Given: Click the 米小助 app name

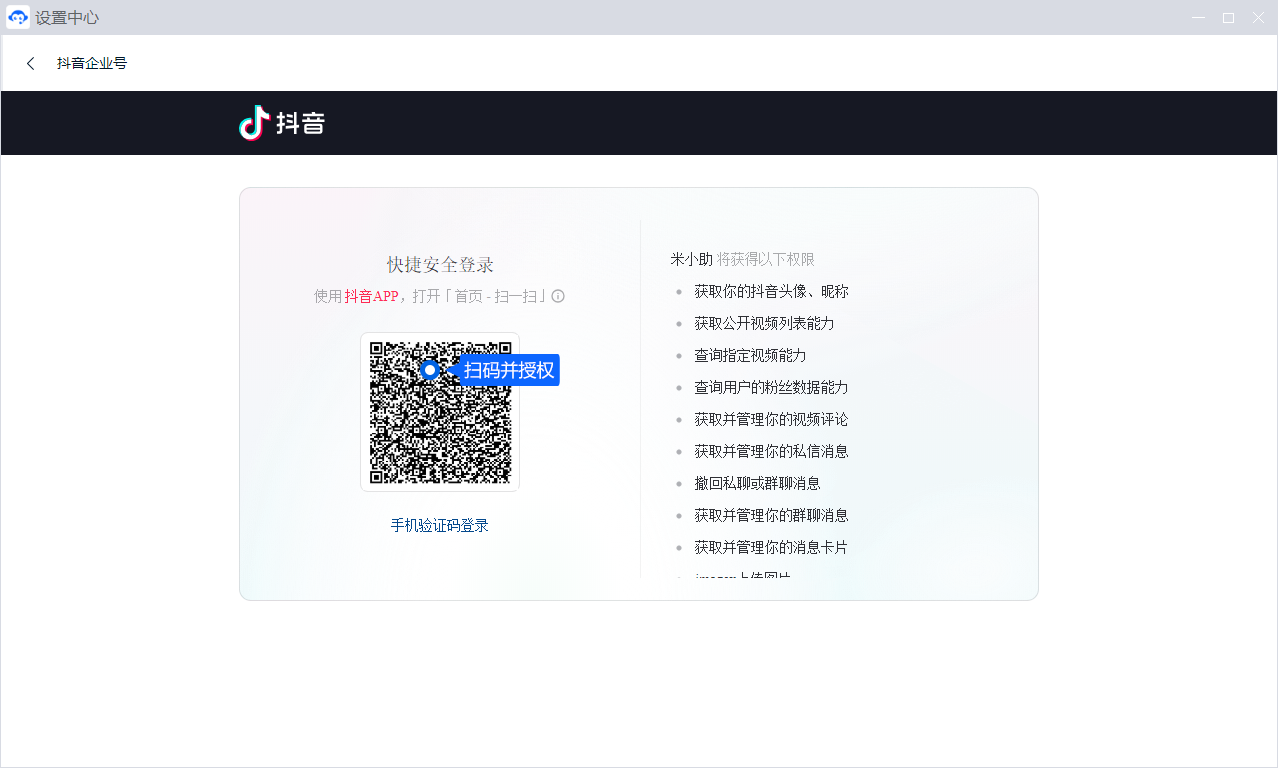Looking at the screenshot, I should point(692,259).
